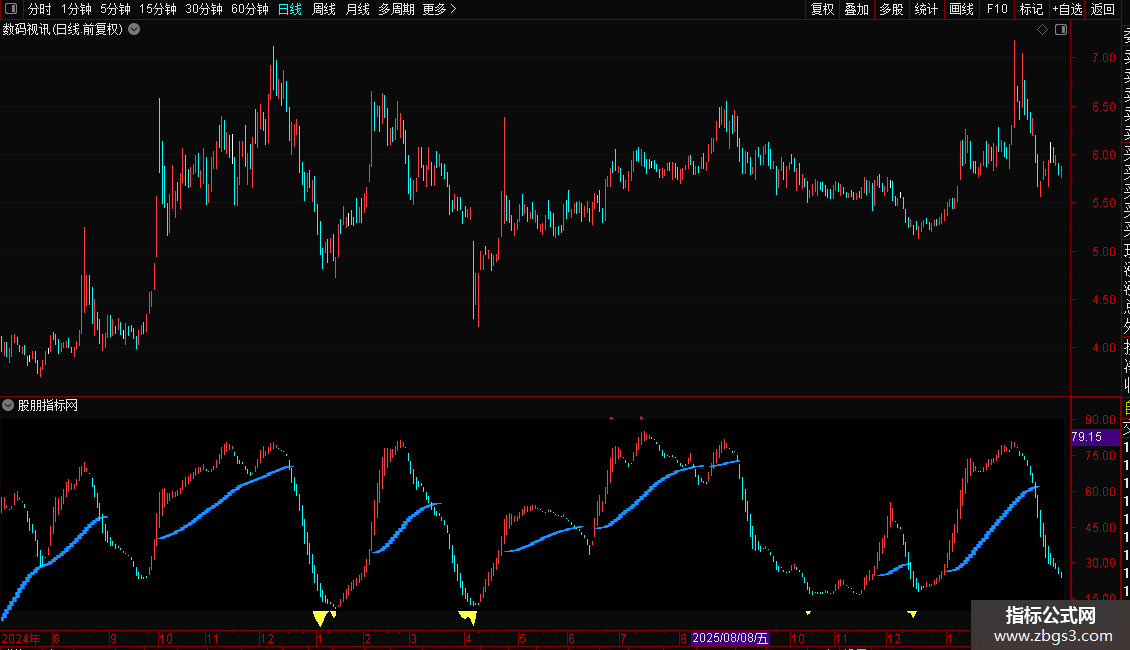Open the 多周期 multi-period view

click(396, 9)
